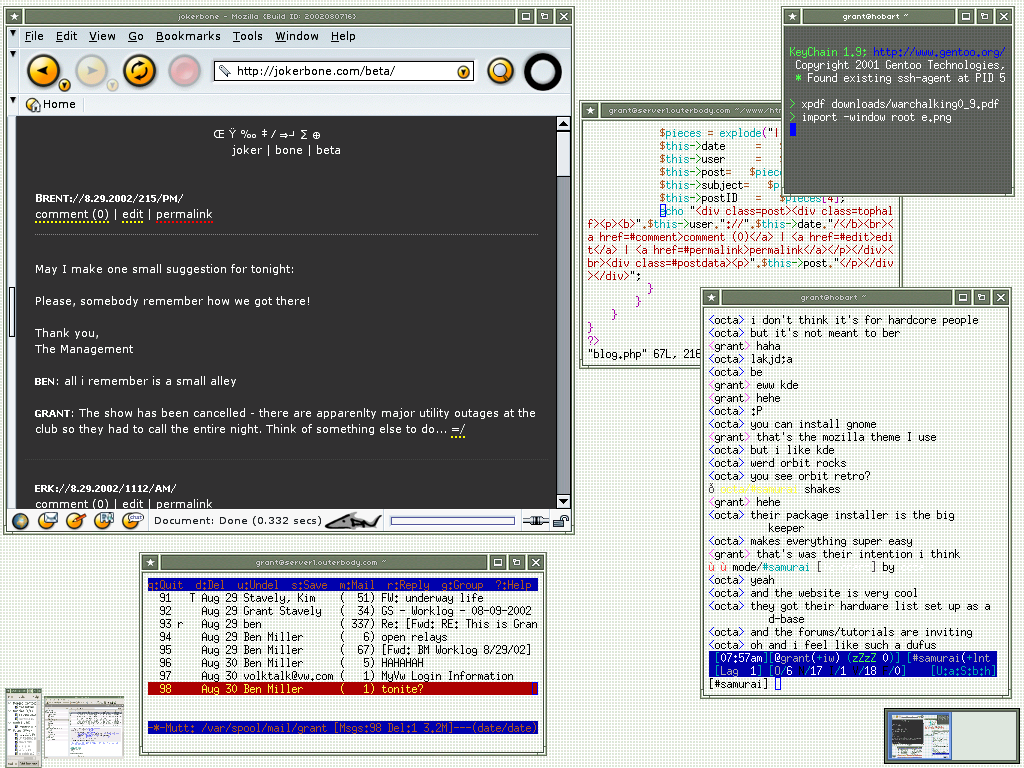Click star menu icon of Mozilla window
The width and height of the screenshot is (1024, 768).
(14, 16)
